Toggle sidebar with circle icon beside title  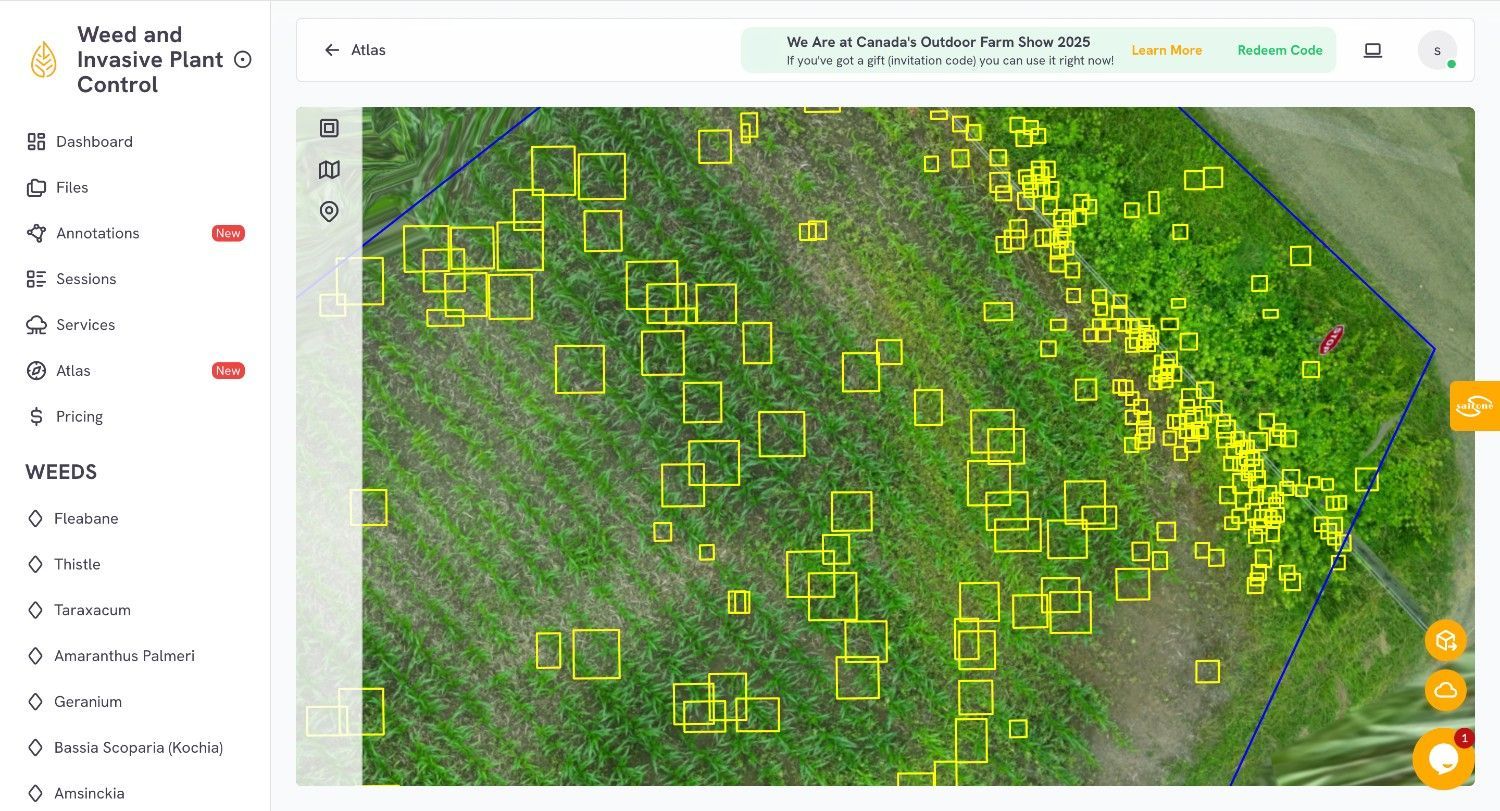[x=242, y=60]
